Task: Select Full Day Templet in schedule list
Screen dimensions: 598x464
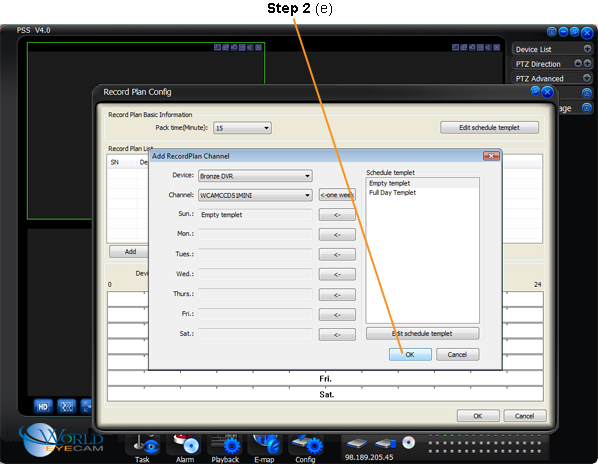Action: pos(392,193)
